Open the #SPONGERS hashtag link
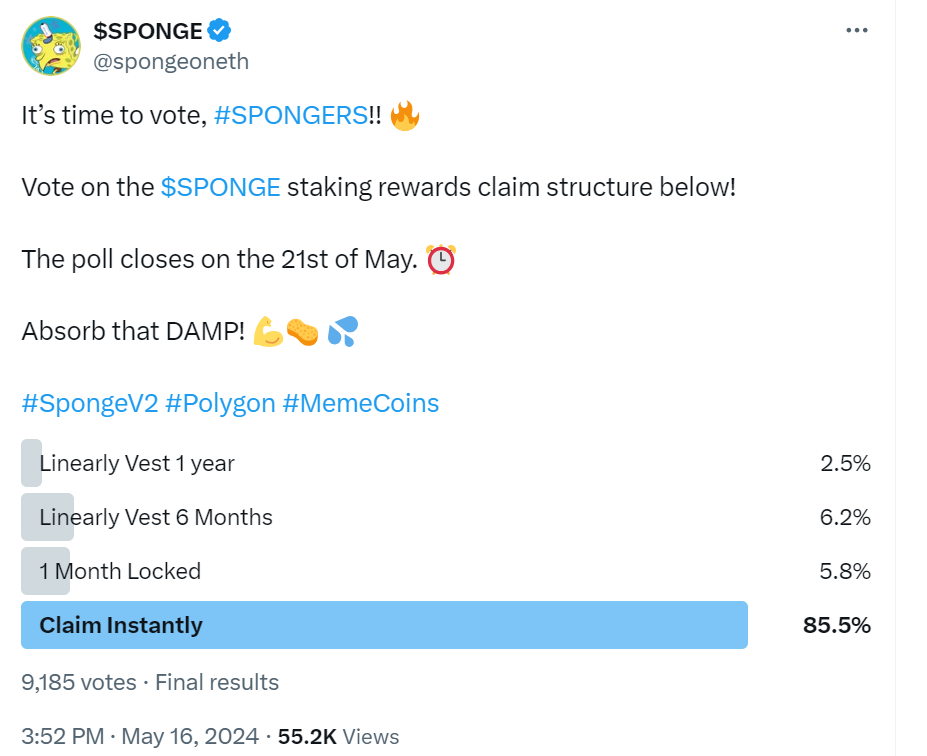The width and height of the screenshot is (927, 756). click(291, 115)
